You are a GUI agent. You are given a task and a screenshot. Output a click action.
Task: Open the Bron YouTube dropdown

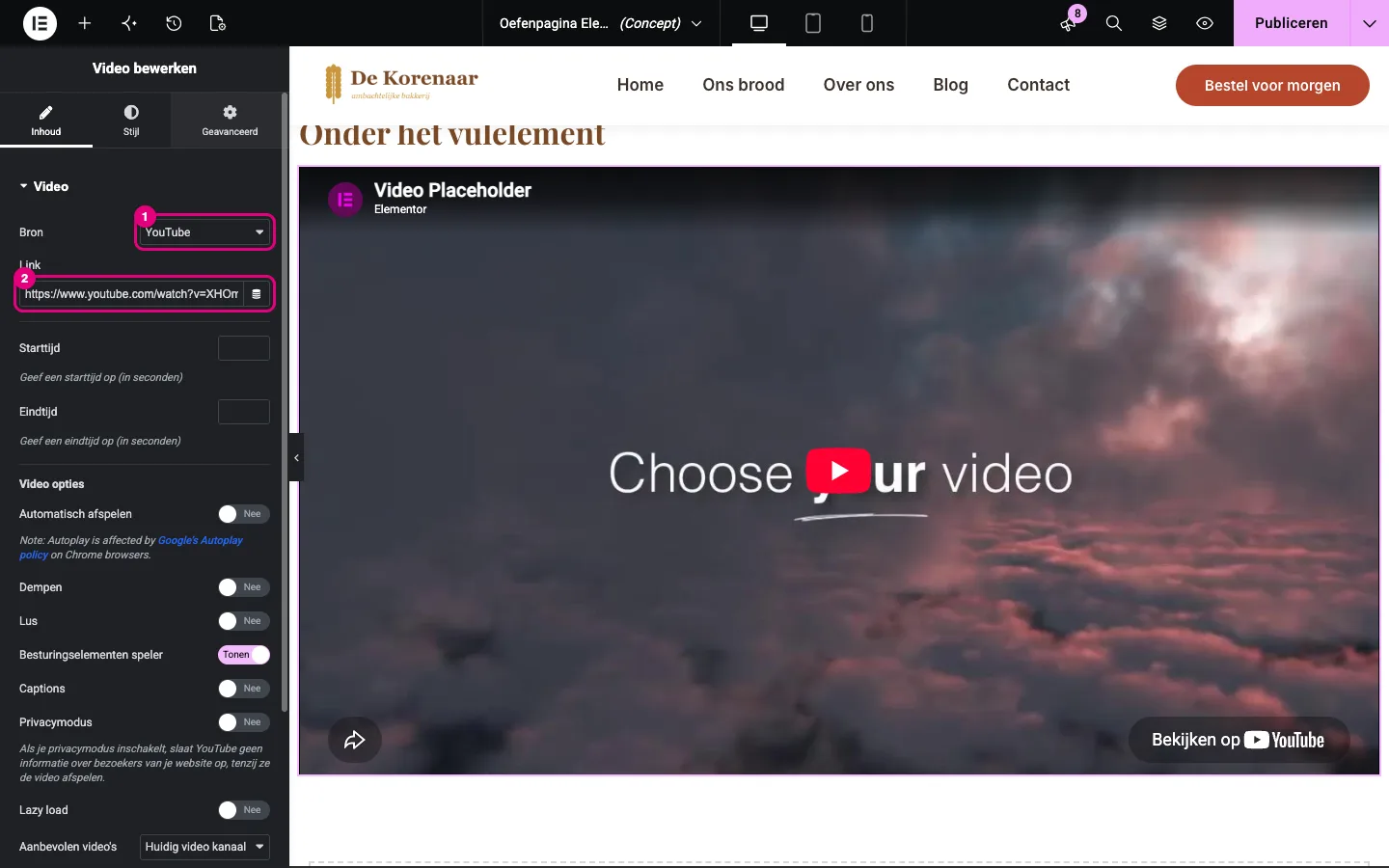(x=204, y=232)
